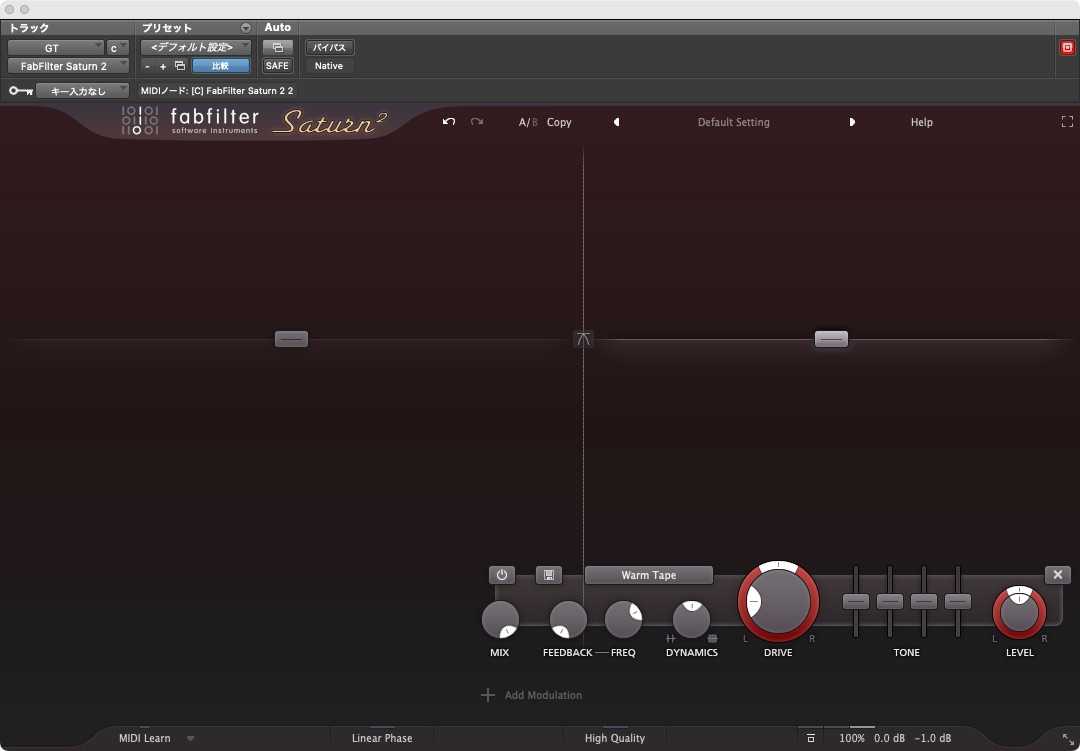Image resolution: width=1080 pixels, height=751 pixels.
Task: Click the preset minus button
Action: (x=147, y=66)
